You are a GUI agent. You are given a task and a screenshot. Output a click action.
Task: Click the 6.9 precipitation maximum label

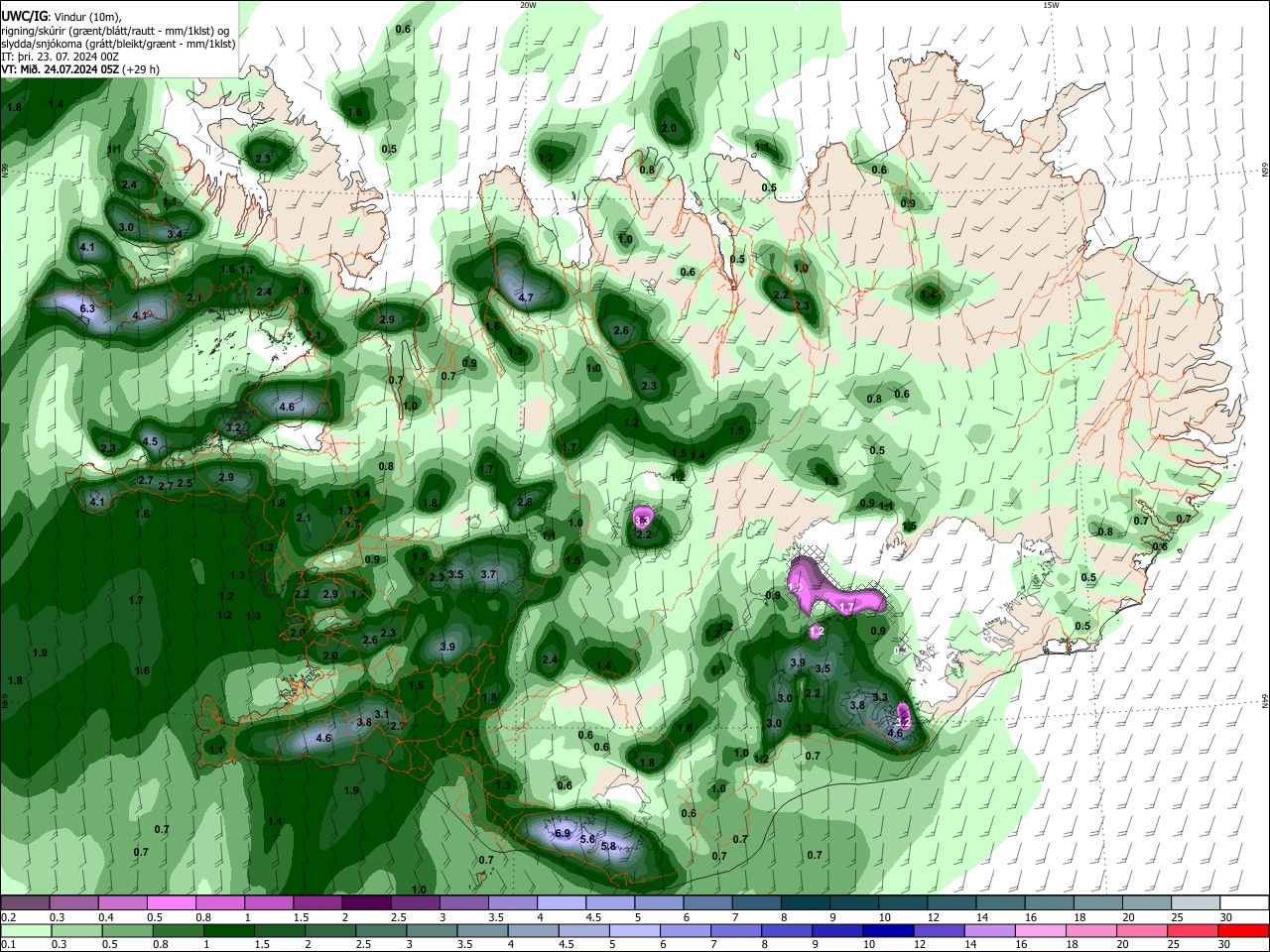[x=563, y=833]
